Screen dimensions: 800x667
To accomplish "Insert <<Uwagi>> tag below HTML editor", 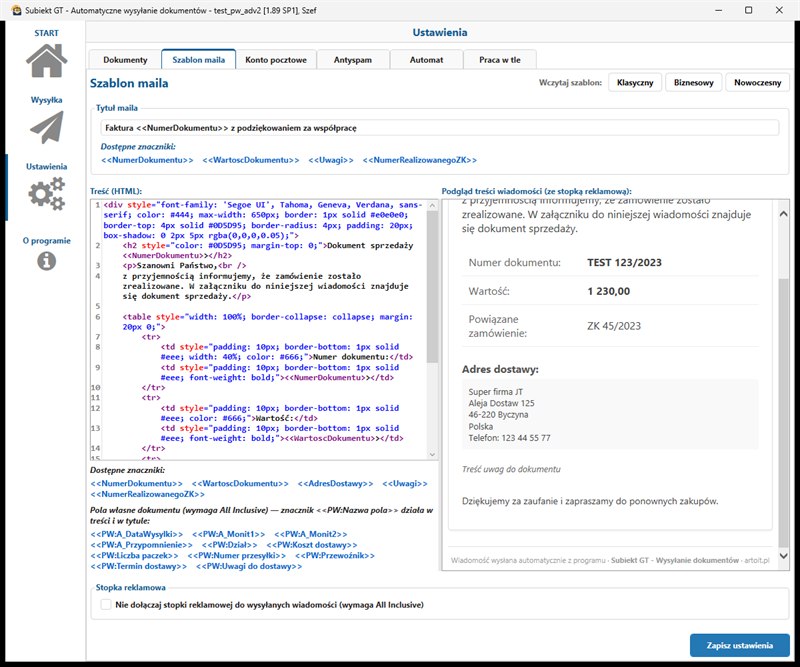I will 405,483.
